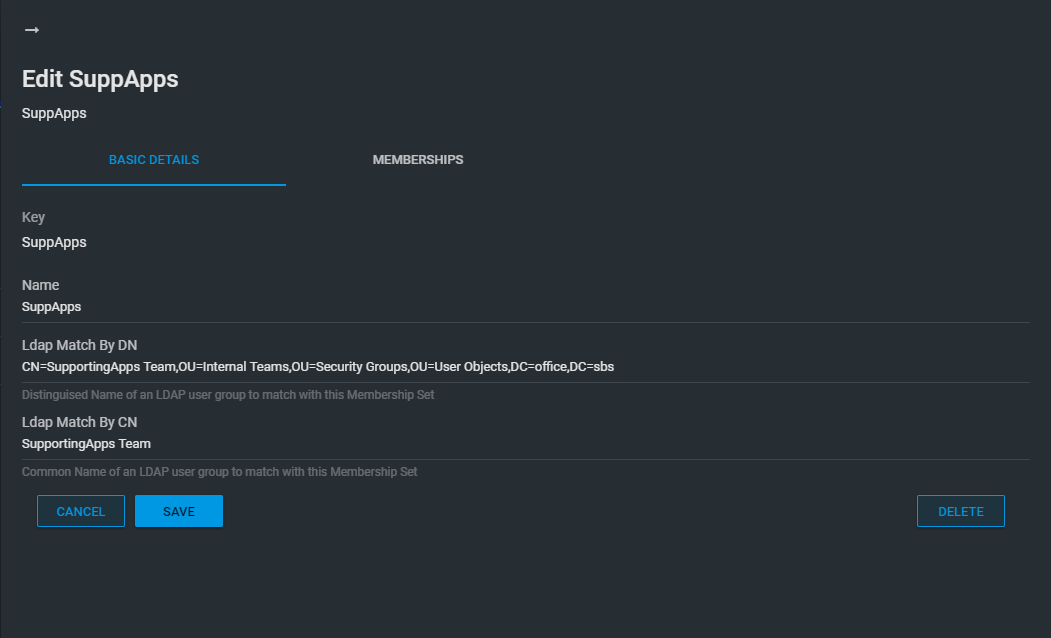Click the Name field label
The height and width of the screenshot is (638, 1051).
[x=40, y=285]
